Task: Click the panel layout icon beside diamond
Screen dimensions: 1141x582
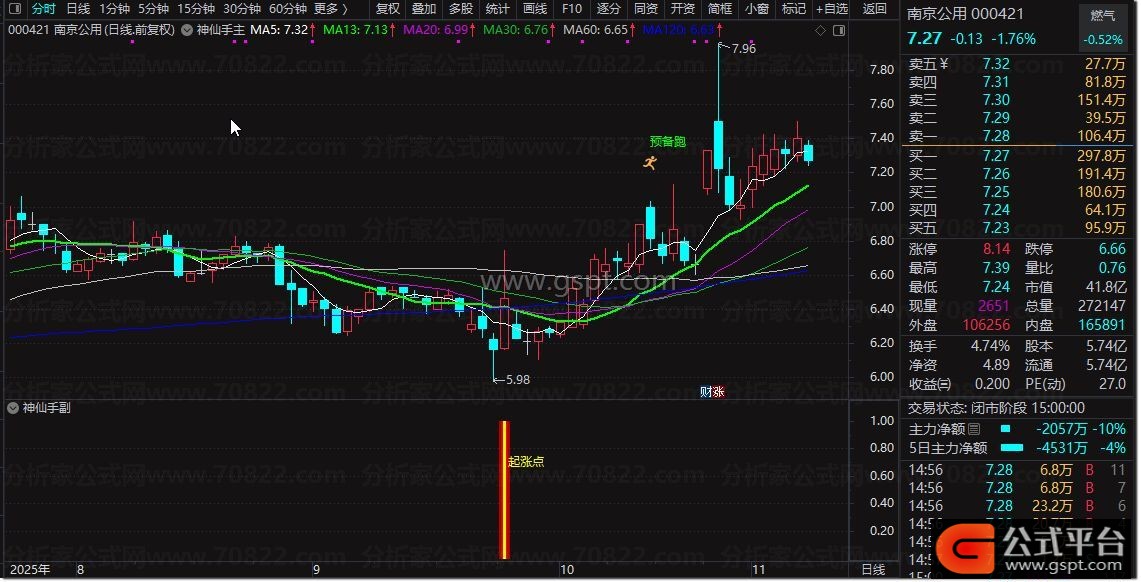Action: 837,30
